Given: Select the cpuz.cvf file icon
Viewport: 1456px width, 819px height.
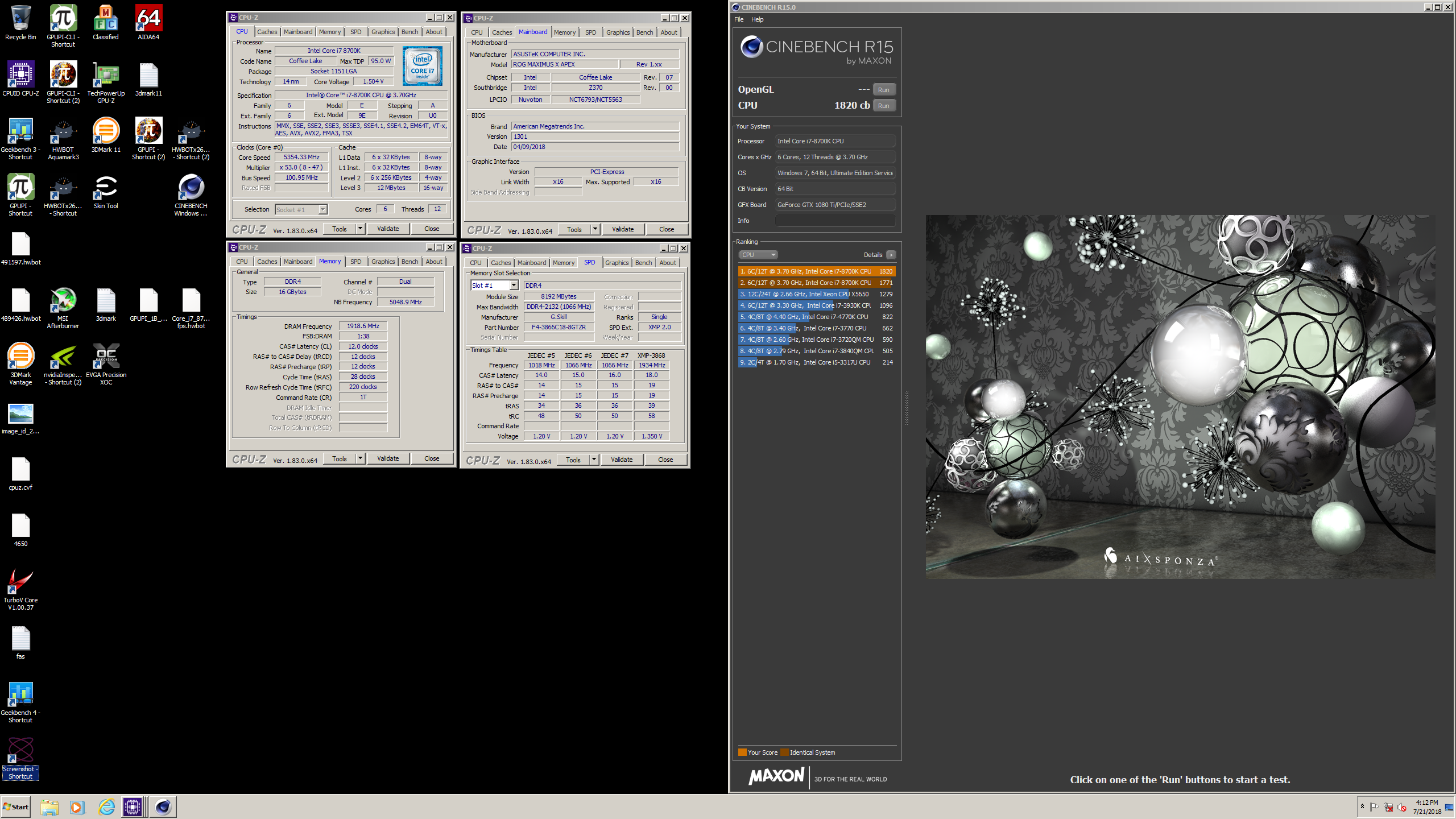Looking at the screenshot, I should pos(20,474).
